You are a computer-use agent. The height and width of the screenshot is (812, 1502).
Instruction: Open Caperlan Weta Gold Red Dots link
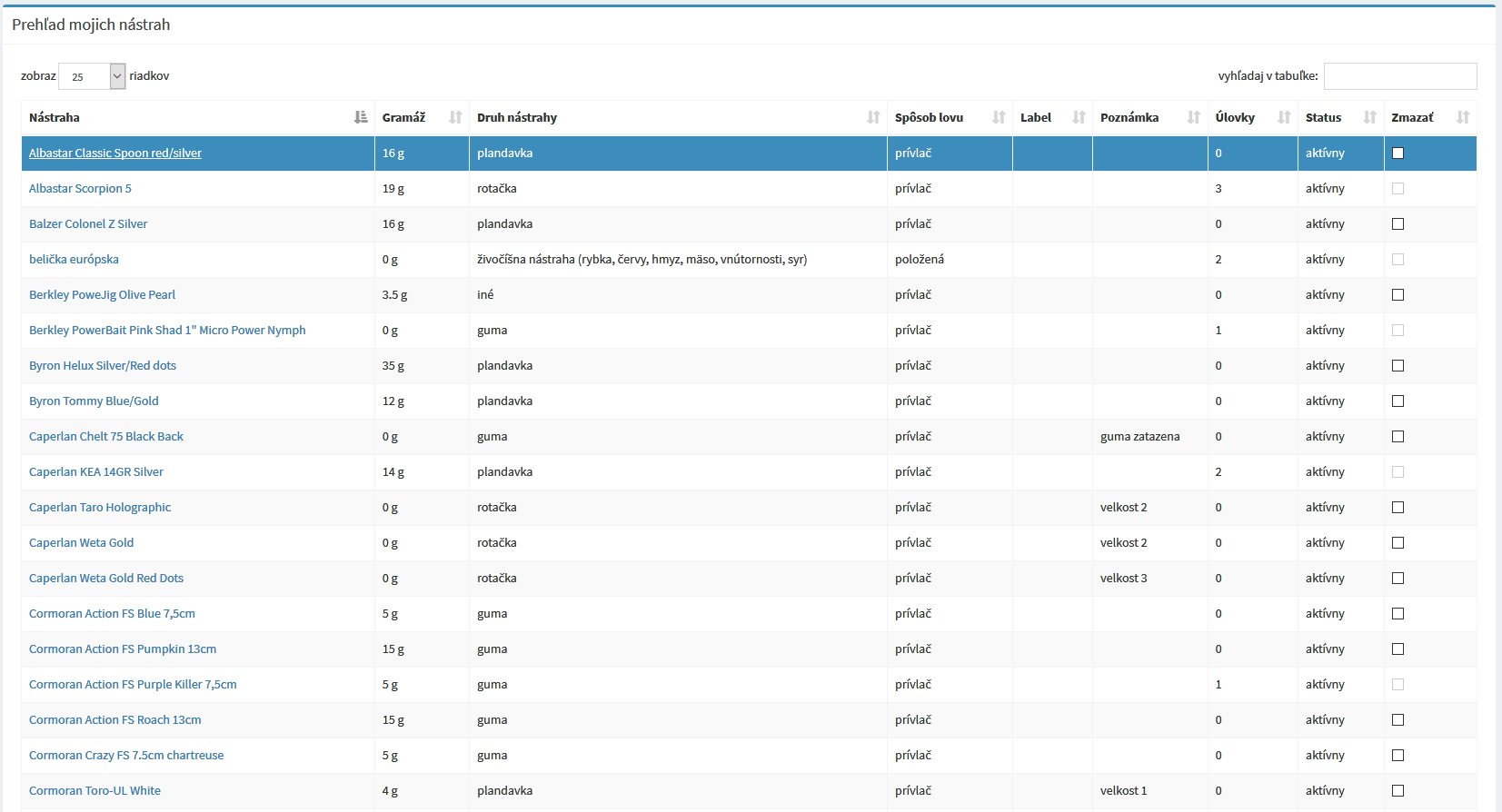pyautogui.click(x=106, y=579)
